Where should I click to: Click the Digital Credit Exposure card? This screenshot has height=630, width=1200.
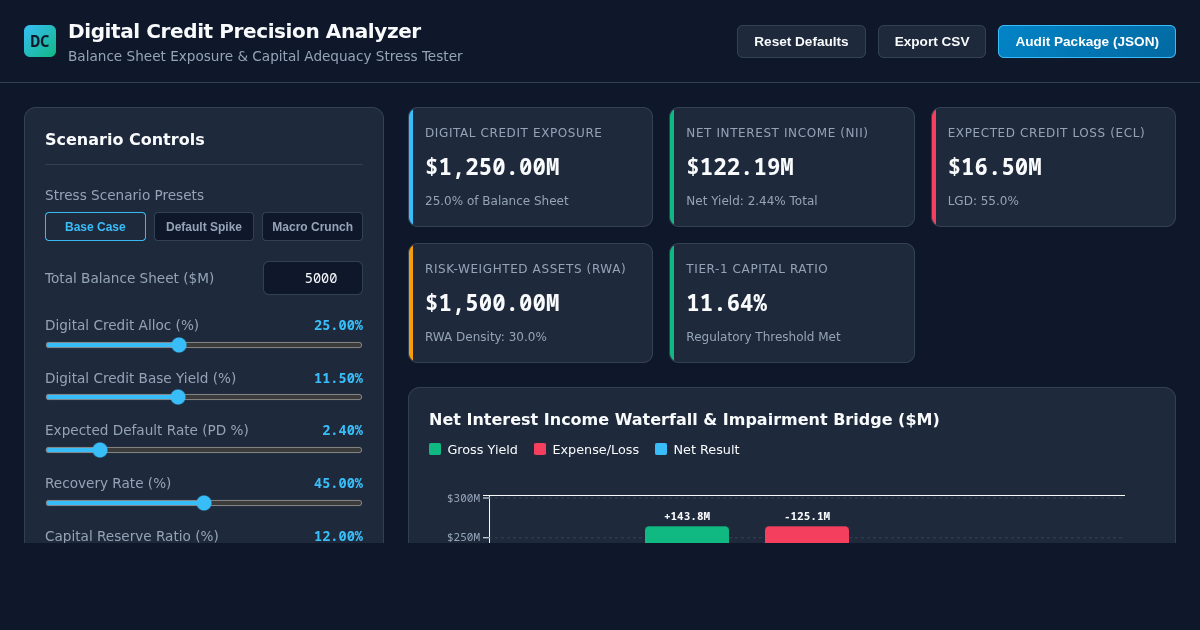click(x=530, y=167)
